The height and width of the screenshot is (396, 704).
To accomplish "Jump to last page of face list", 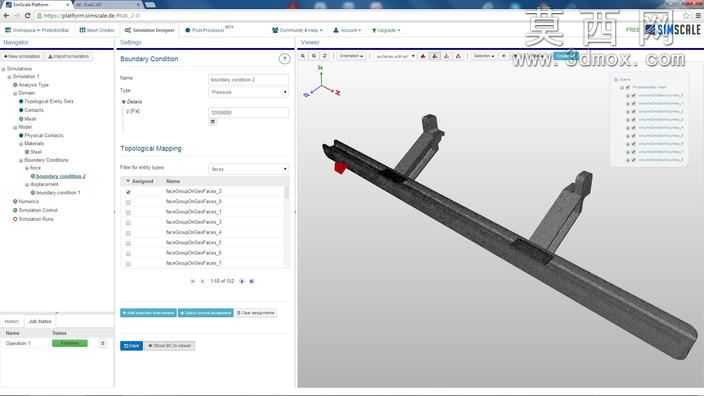I will click(x=251, y=281).
